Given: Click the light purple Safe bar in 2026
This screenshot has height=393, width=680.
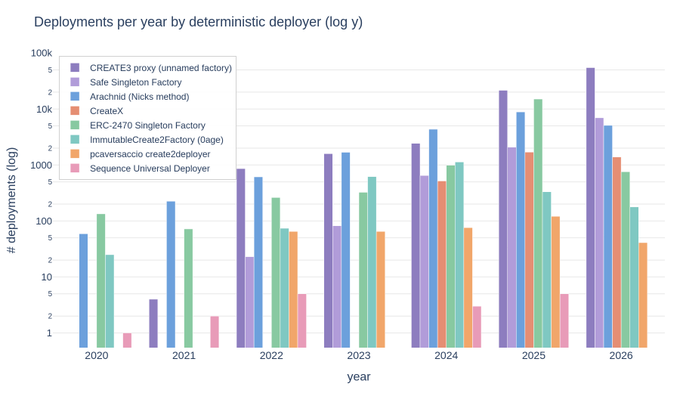Looking at the screenshot, I should tap(599, 233).
